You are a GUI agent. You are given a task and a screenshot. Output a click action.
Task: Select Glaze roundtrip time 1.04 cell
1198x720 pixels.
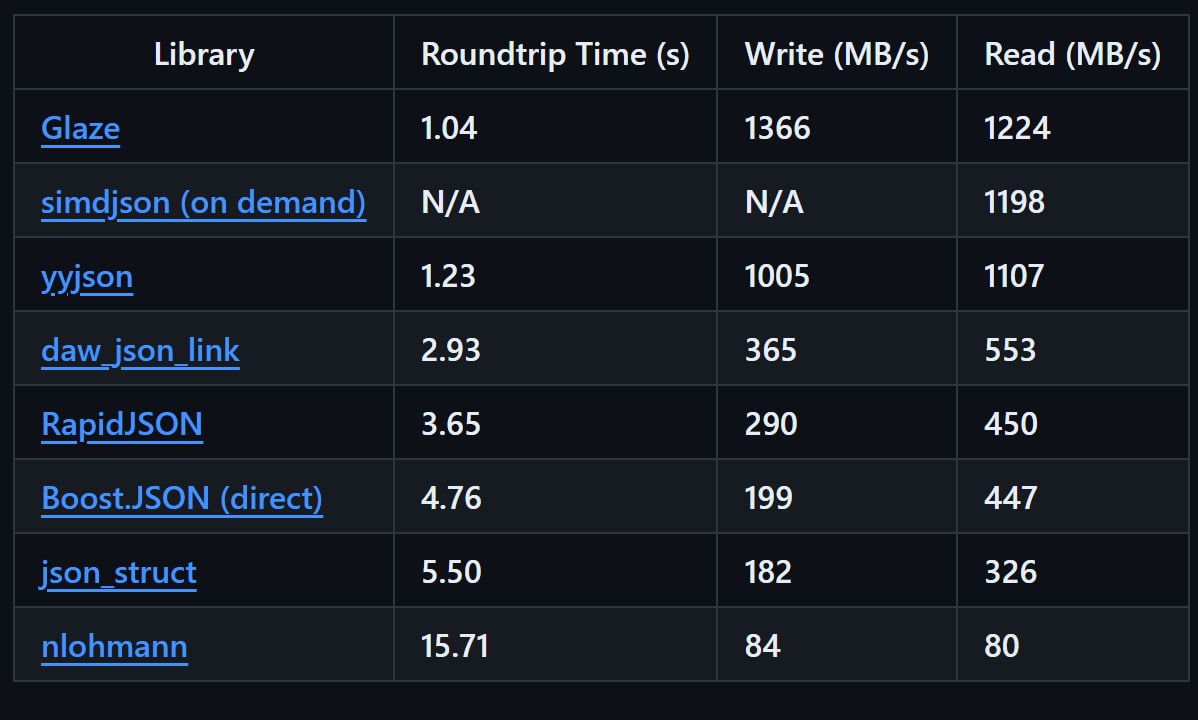pos(555,127)
